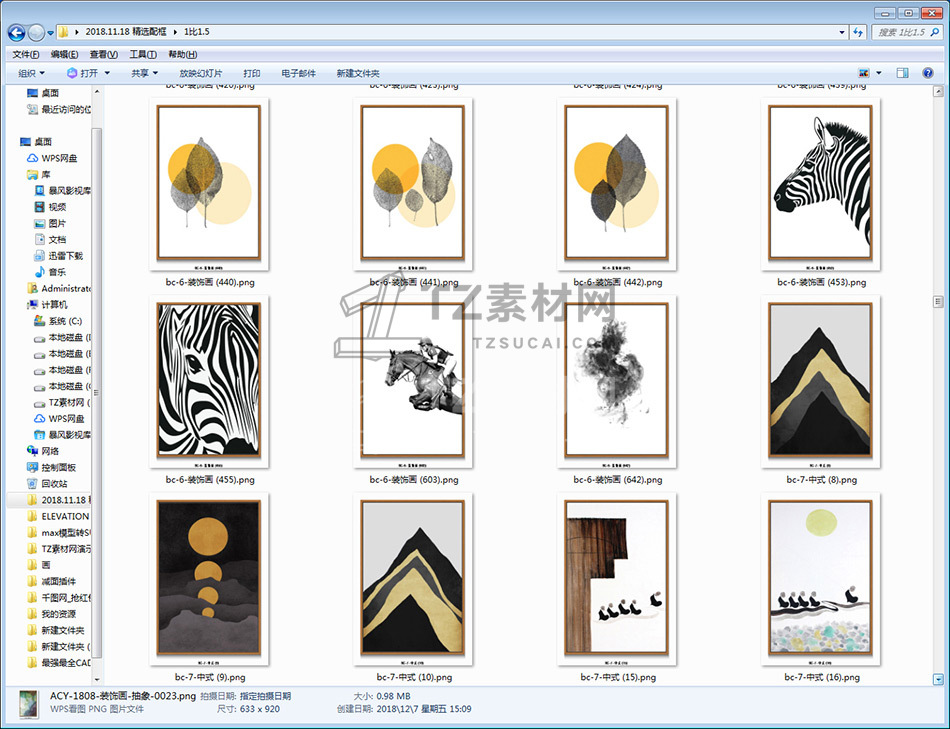Select 回收站 in the navigation pane
Screen dimensions: 950x729
pyautogui.click(x=54, y=483)
